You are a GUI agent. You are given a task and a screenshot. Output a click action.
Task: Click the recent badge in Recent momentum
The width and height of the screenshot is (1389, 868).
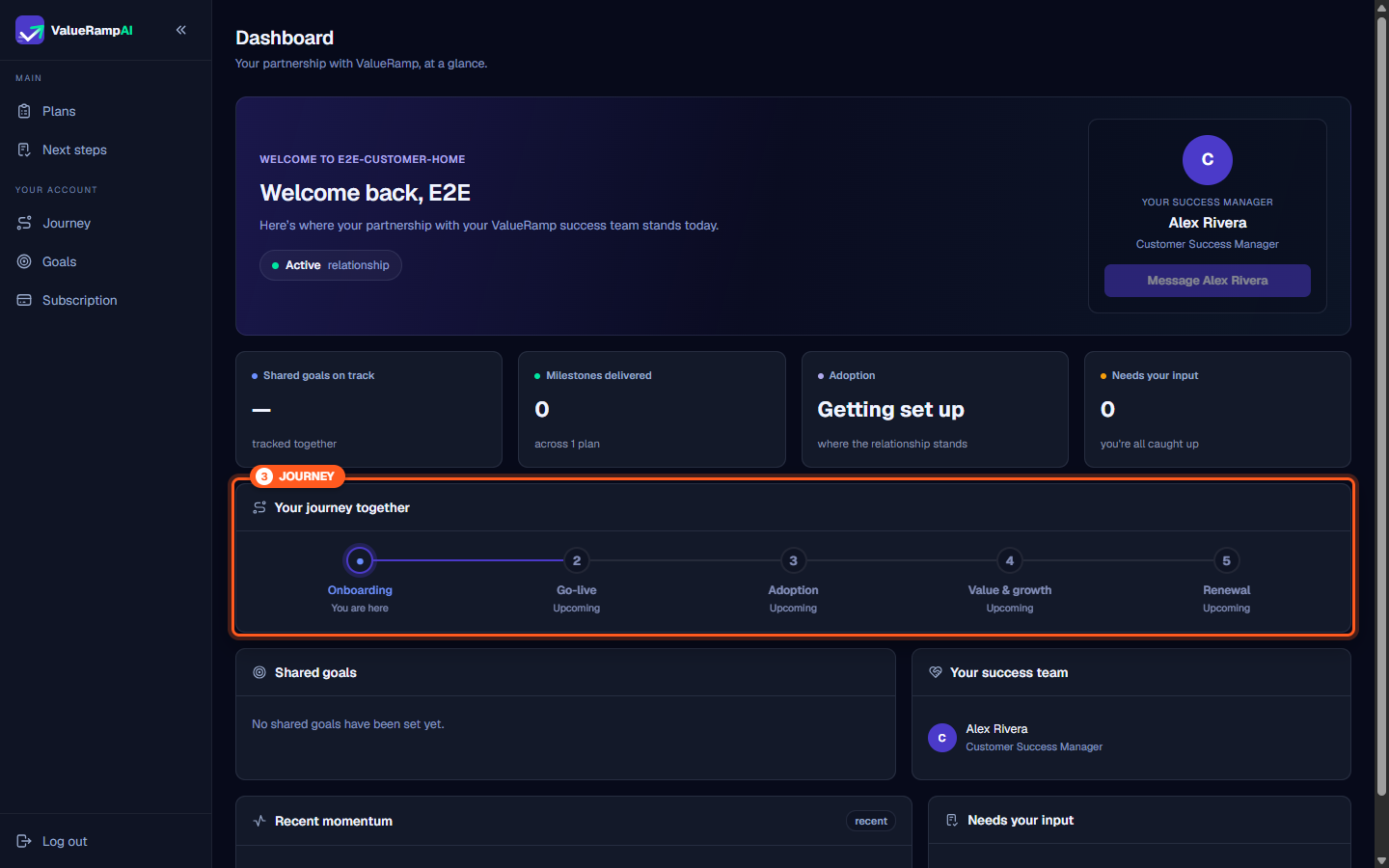(871, 821)
